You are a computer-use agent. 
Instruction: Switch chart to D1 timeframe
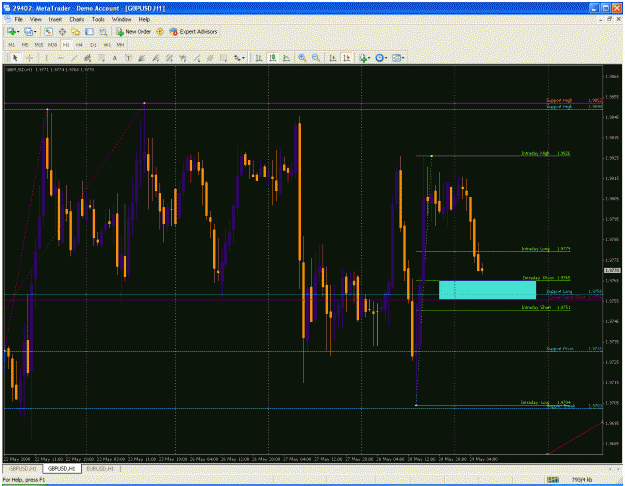click(93, 45)
